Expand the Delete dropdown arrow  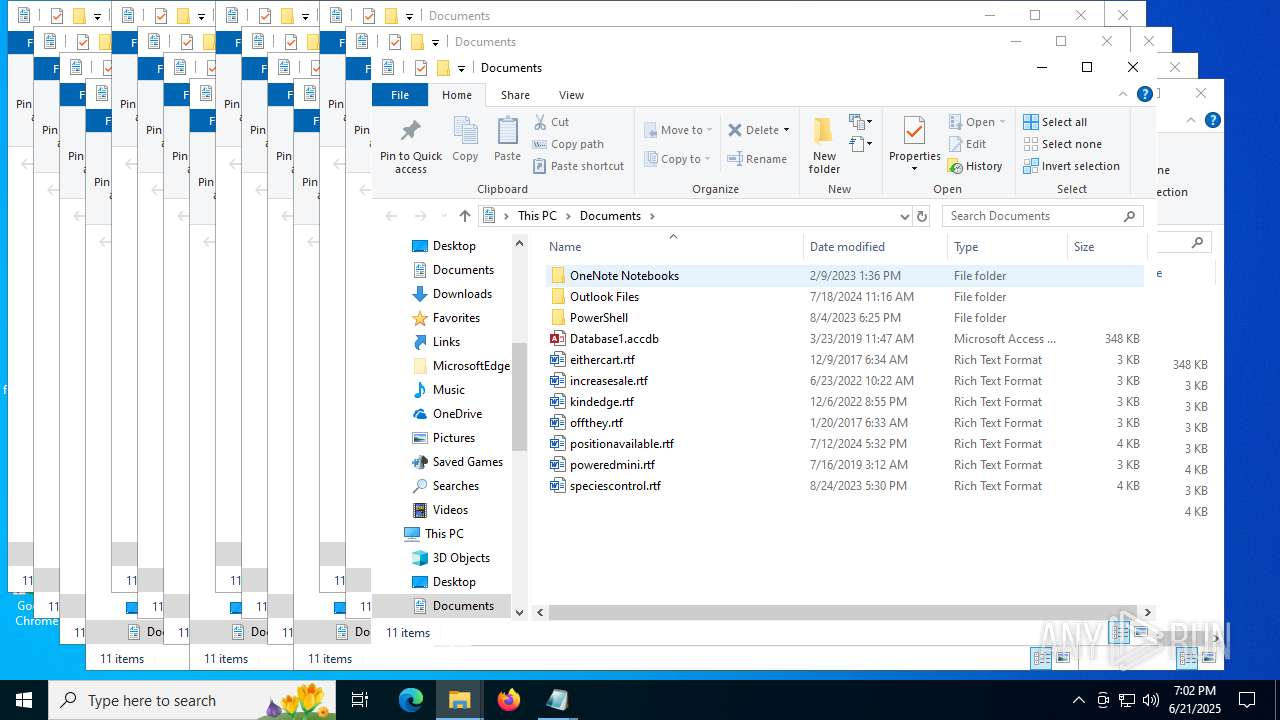tap(786, 130)
